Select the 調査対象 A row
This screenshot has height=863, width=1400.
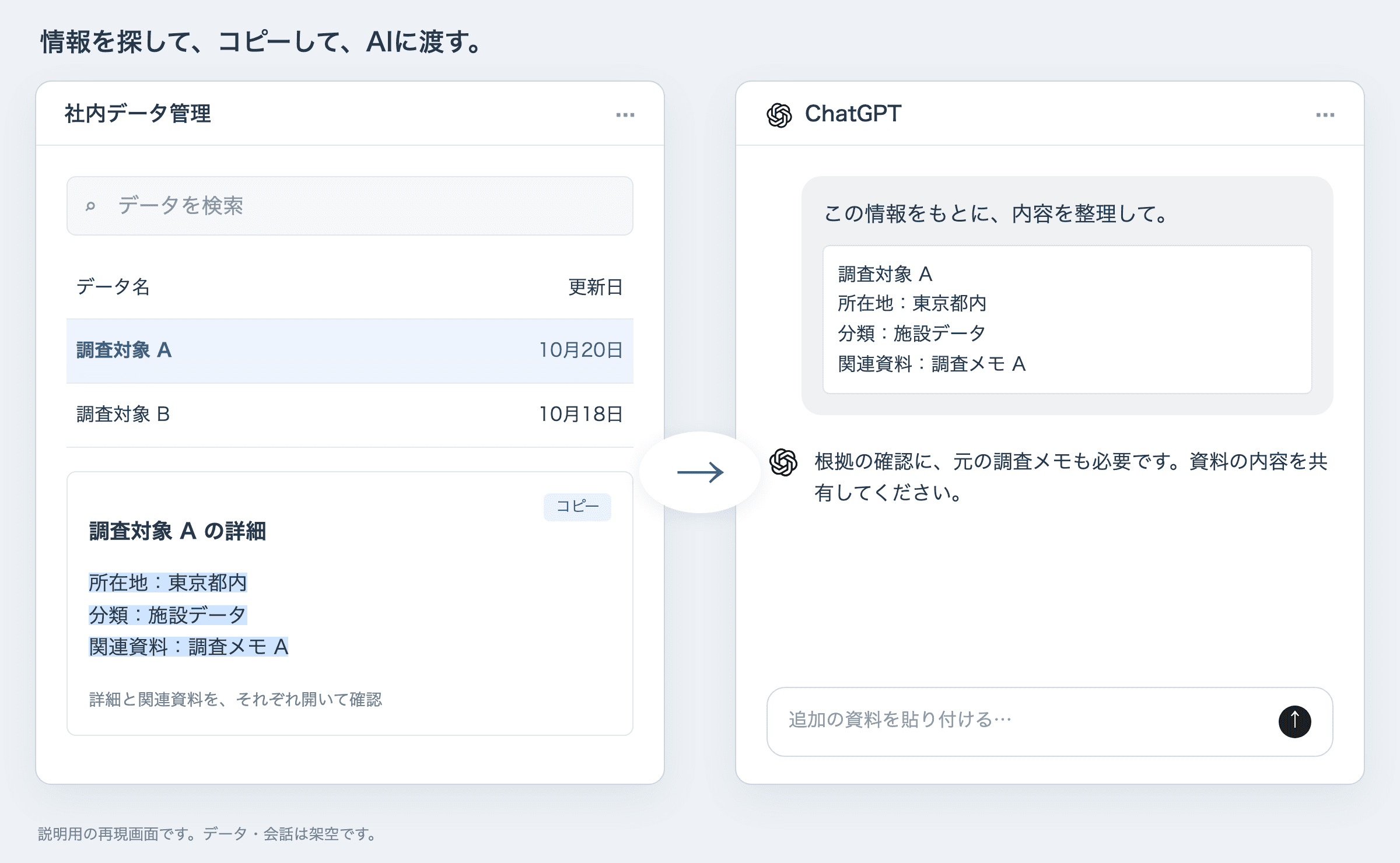350,350
